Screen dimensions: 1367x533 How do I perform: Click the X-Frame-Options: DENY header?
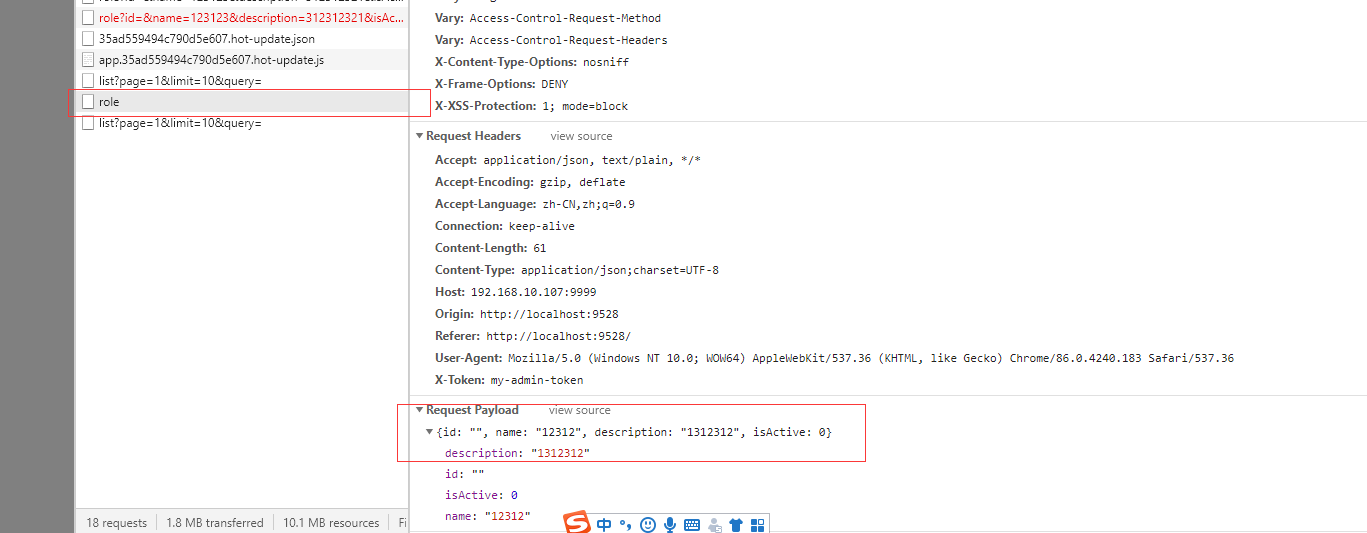tap(501, 84)
